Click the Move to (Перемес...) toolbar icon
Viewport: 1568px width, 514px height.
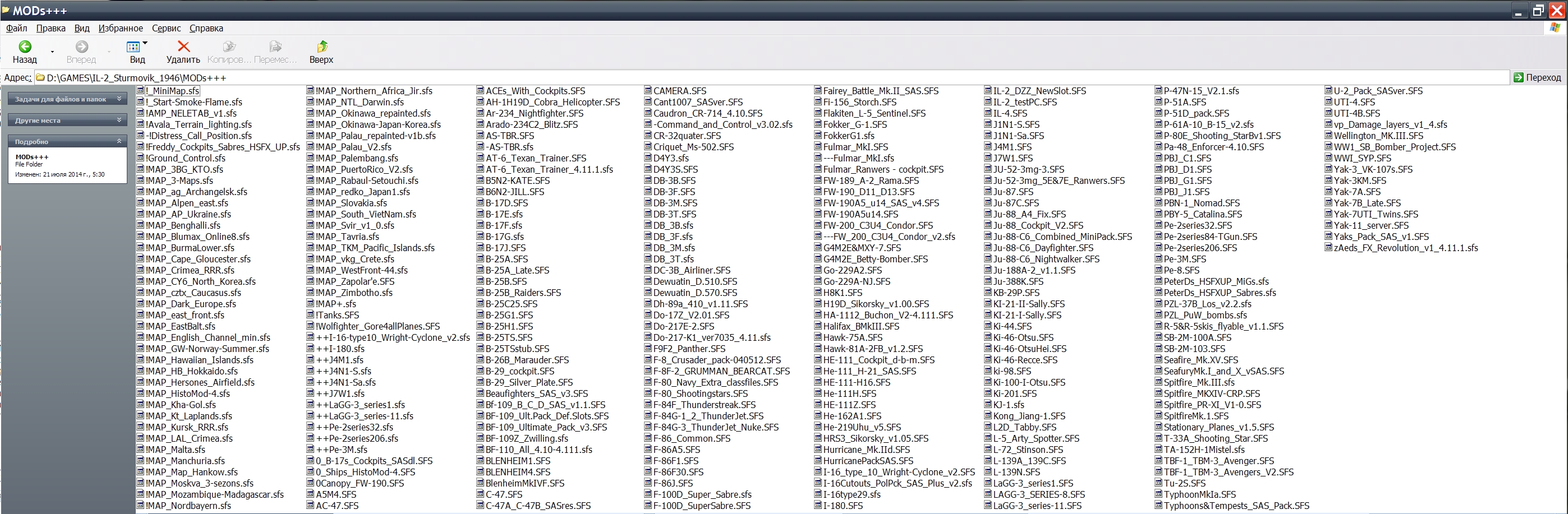coord(275,46)
